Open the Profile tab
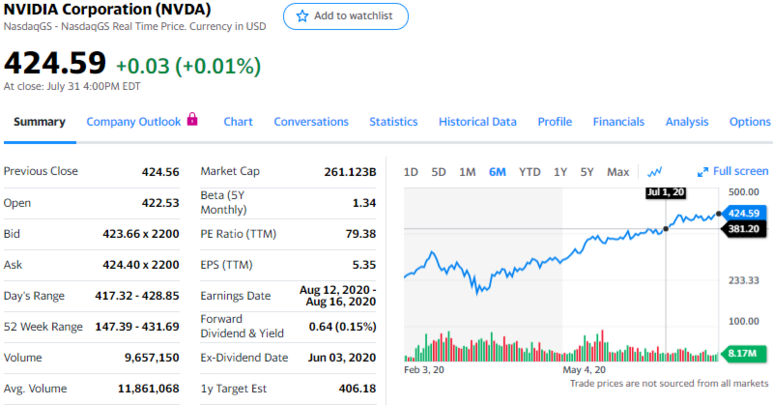Screen dimensions: 773x405 click(x=555, y=122)
